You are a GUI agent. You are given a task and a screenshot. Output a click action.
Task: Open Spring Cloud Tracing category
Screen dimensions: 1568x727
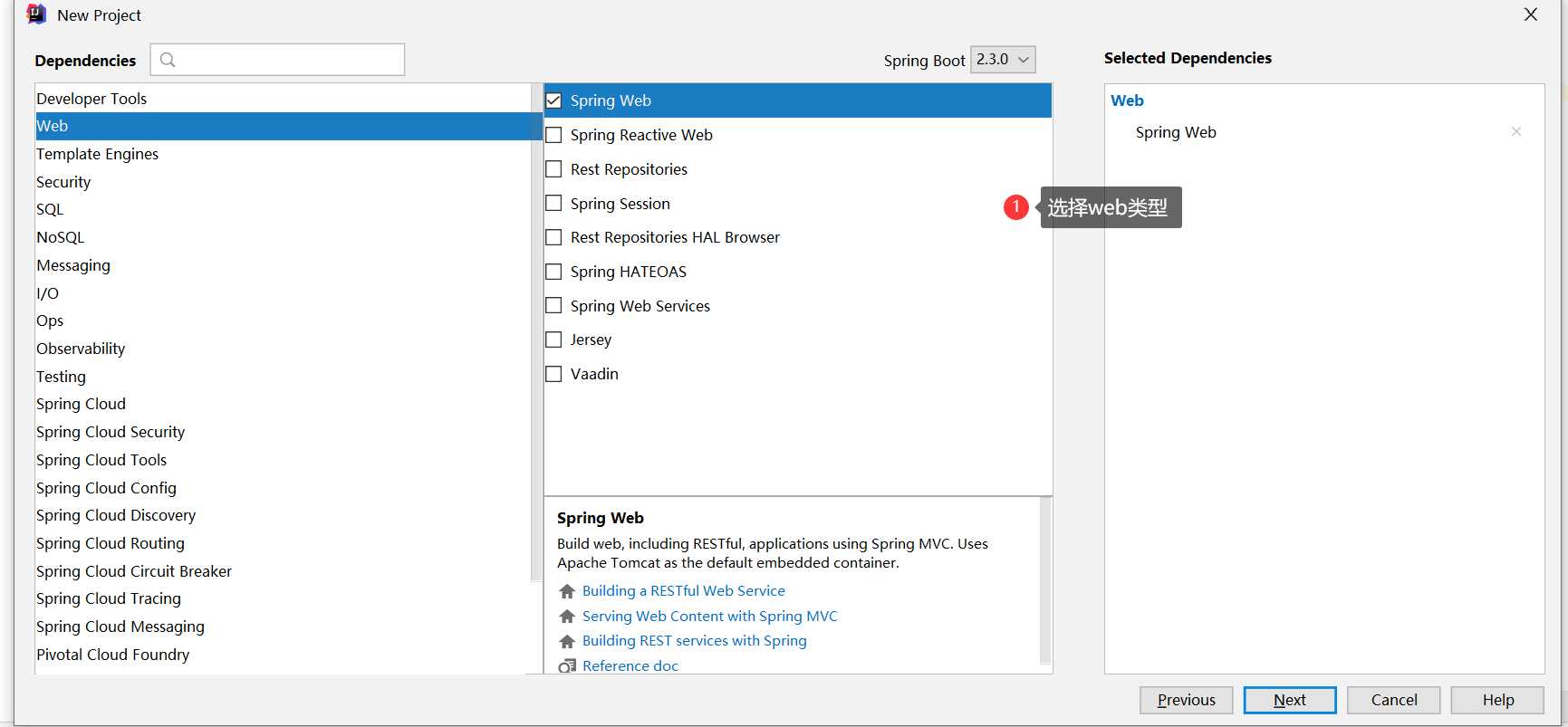click(x=283, y=598)
